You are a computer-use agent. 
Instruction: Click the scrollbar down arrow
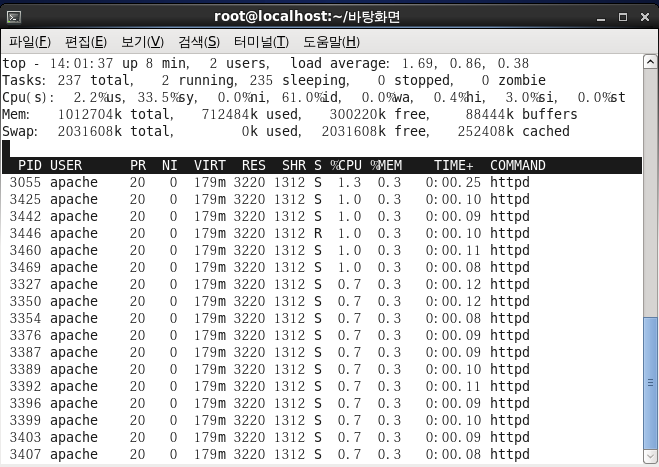point(650,457)
